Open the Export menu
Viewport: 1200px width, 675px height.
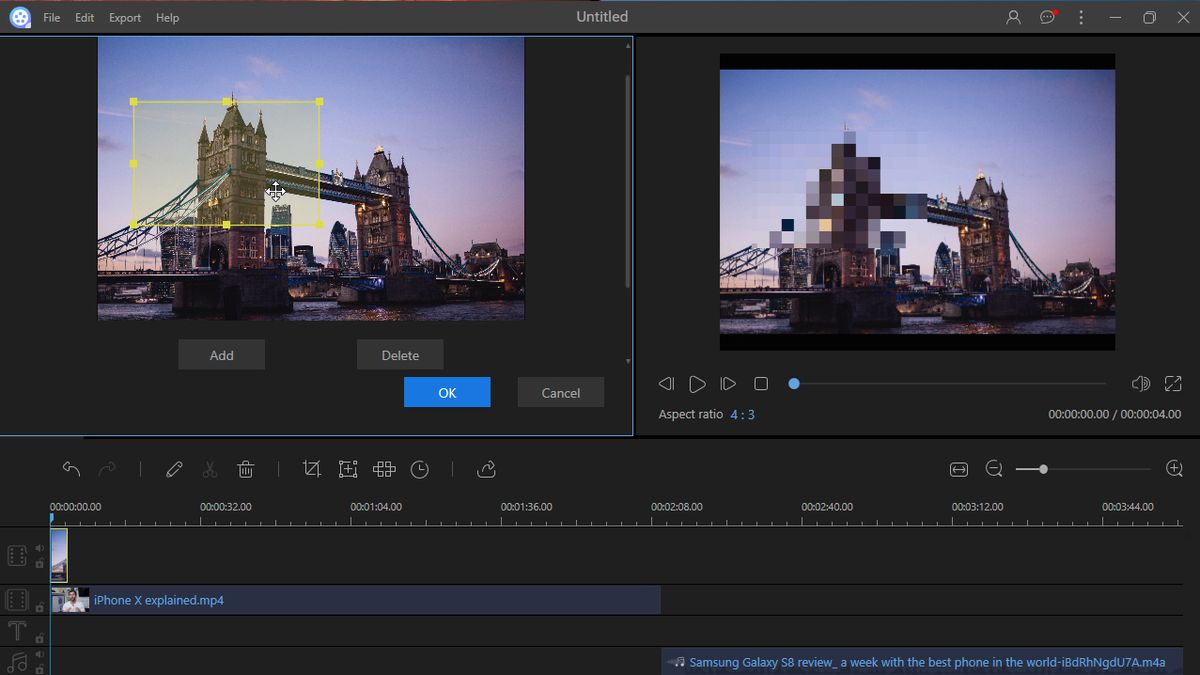coord(125,18)
